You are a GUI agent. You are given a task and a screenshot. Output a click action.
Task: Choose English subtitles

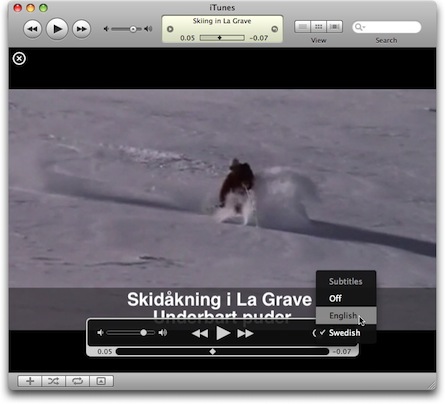346,315
